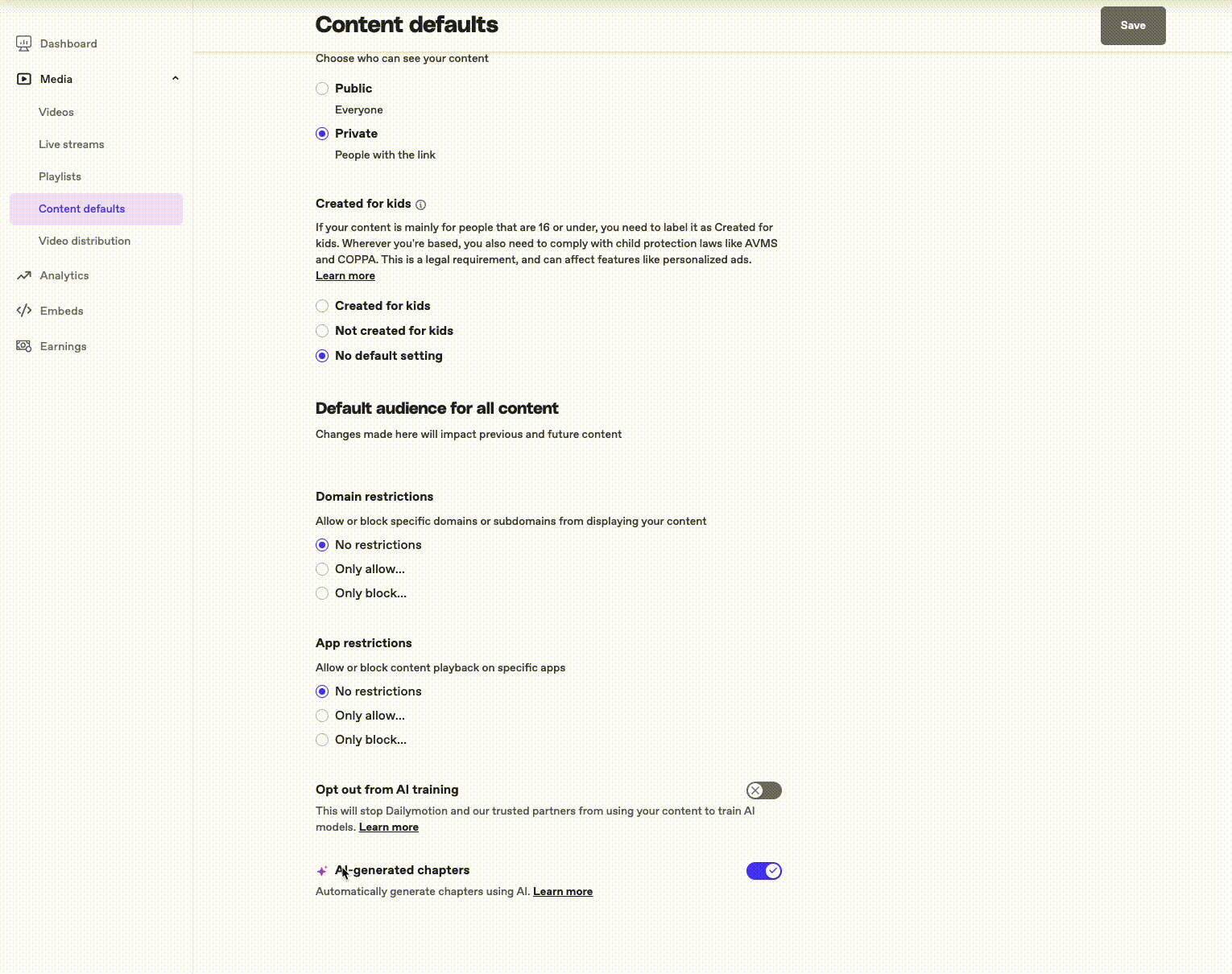1232x974 pixels.
Task: Open Embeds using the code icon
Action: [x=23, y=311]
